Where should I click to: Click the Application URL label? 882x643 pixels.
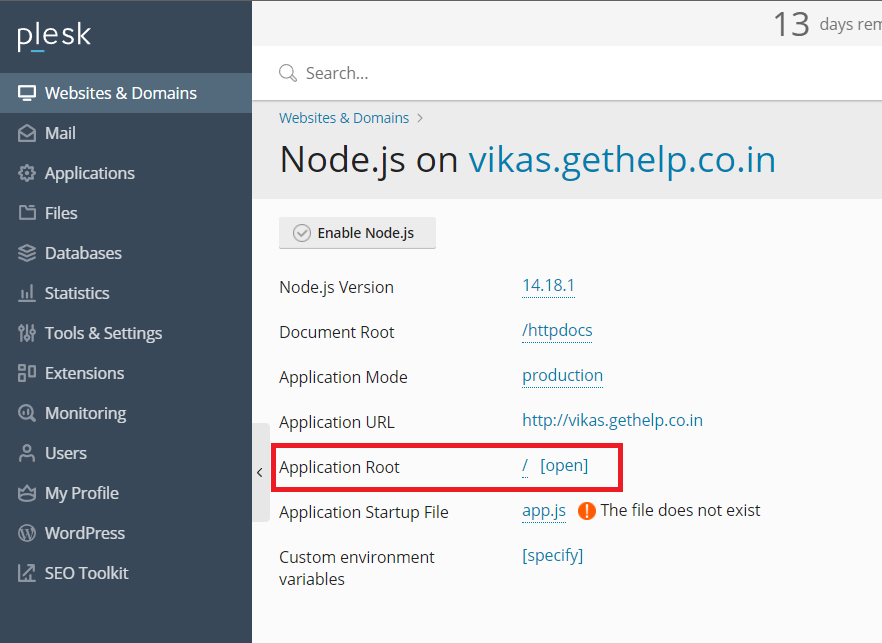click(x=337, y=422)
